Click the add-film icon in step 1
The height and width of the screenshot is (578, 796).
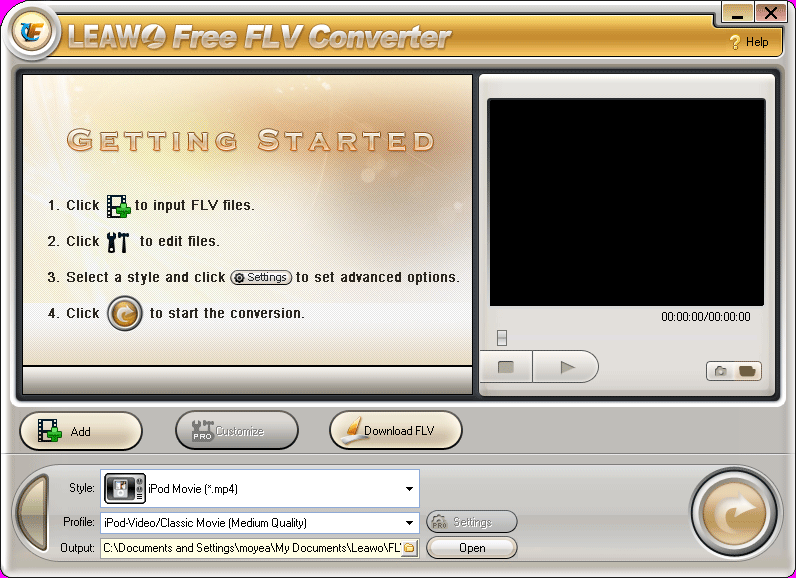pos(118,206)
